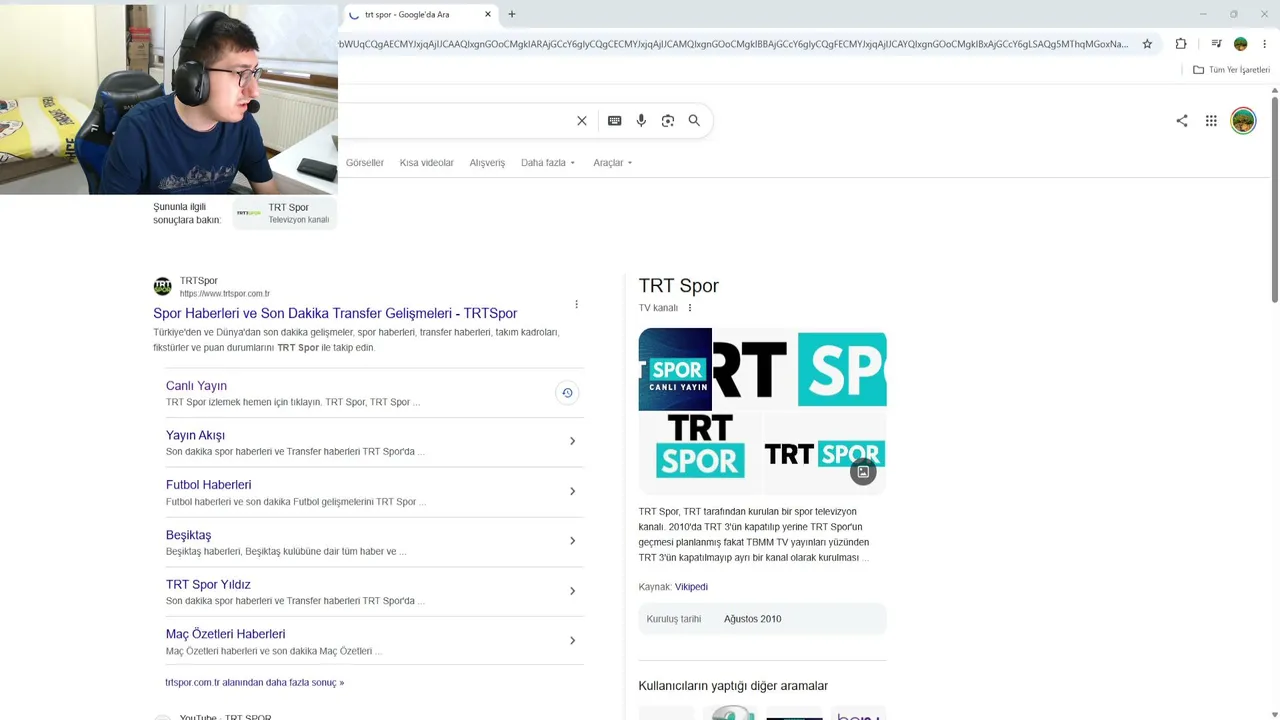Open more images via the image icon
The width and height of the screenshot is (1280, 720).
point(863,472)
